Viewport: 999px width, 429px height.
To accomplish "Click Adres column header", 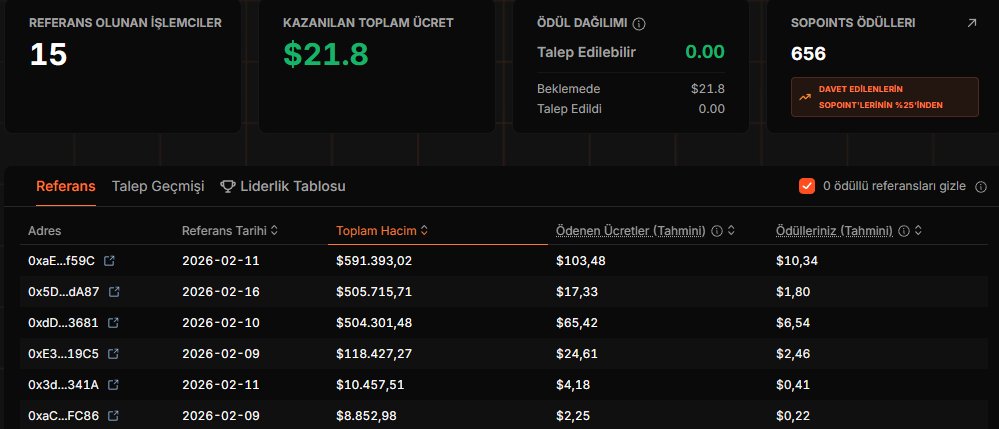I will 45,231.
